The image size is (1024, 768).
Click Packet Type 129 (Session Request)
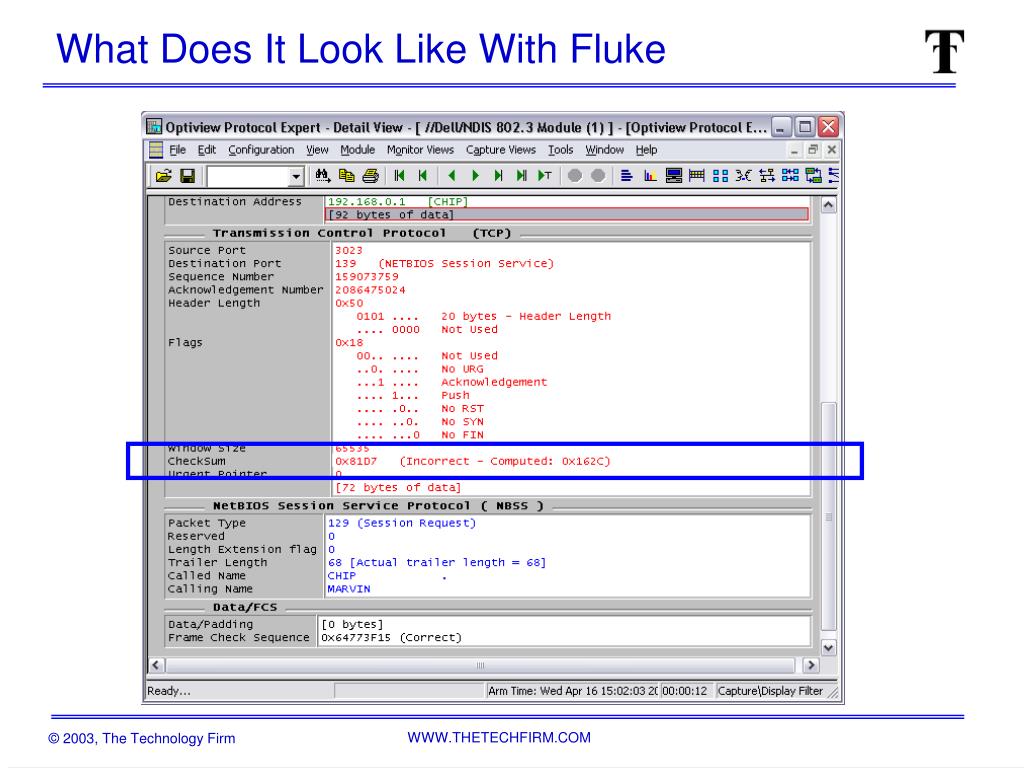click(402, 523)
